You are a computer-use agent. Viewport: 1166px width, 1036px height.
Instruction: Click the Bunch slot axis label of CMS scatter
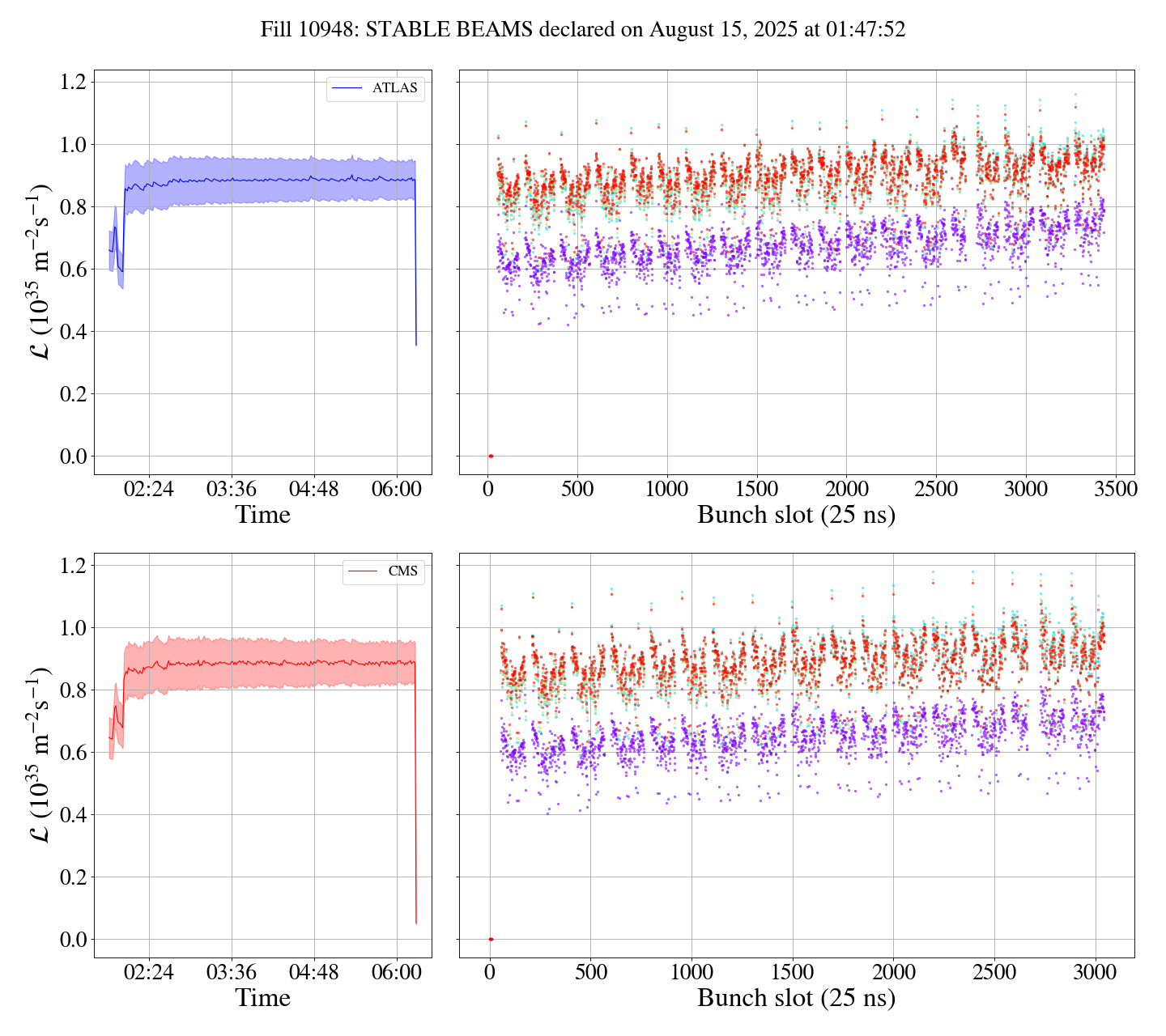point(796,998)
